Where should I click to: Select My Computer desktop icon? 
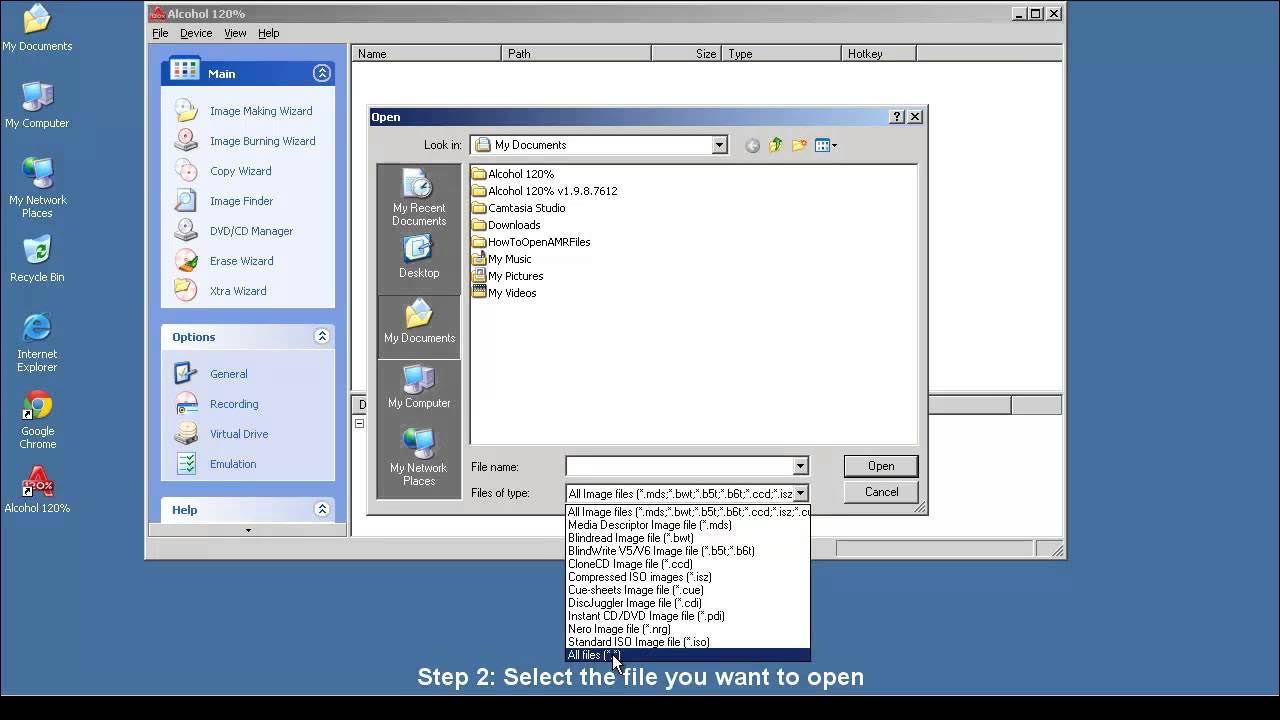click(x=37, y=105)
